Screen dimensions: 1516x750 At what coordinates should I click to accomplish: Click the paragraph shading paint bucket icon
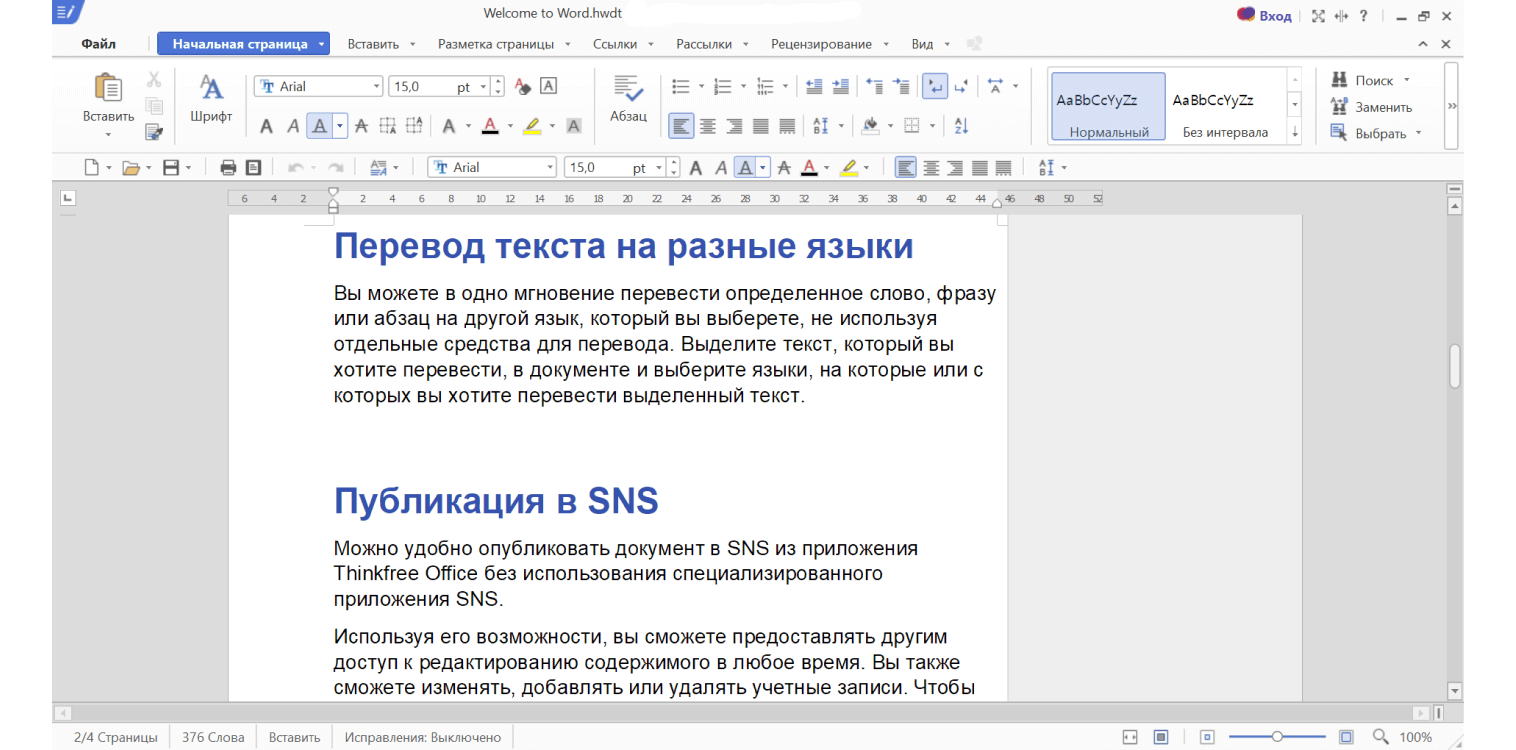pyautogui.click(x=870, y=126)
